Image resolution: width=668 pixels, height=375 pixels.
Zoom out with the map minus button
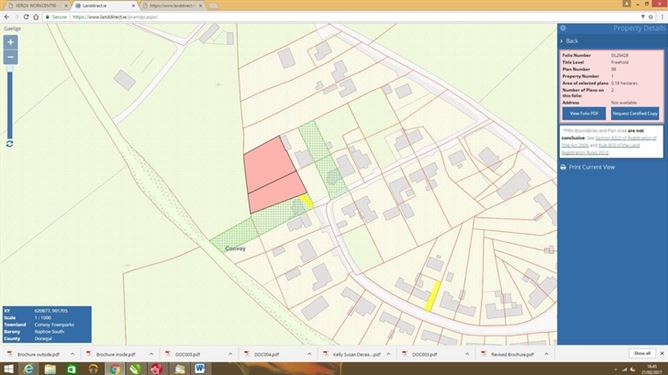tap(11, 57)
